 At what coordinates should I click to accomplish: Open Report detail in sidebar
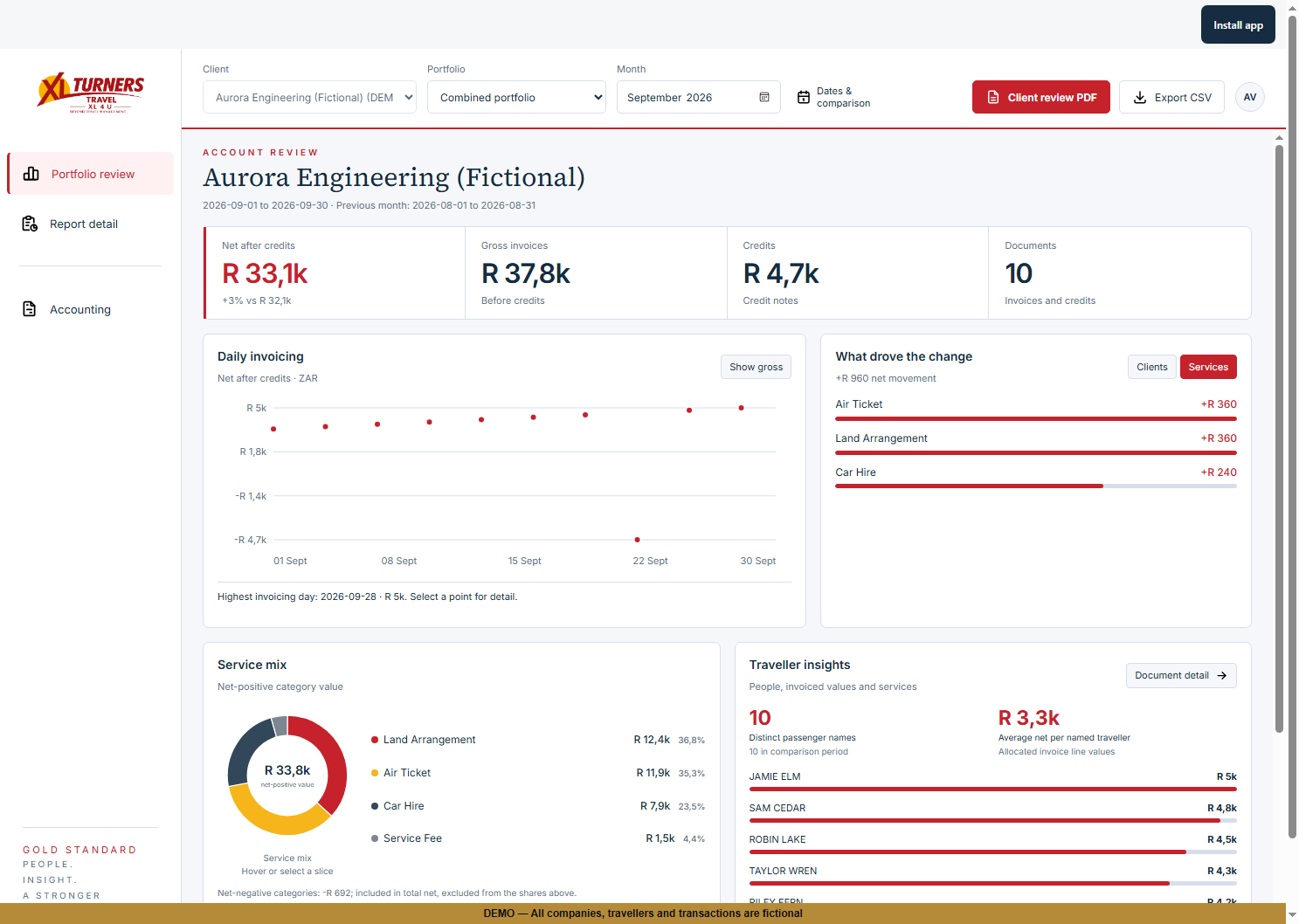click(91, 224)
